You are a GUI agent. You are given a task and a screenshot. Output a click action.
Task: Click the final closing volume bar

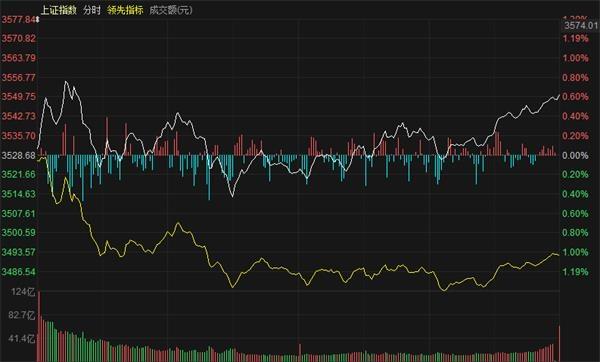pyautogui.click(x=559, y=344)
